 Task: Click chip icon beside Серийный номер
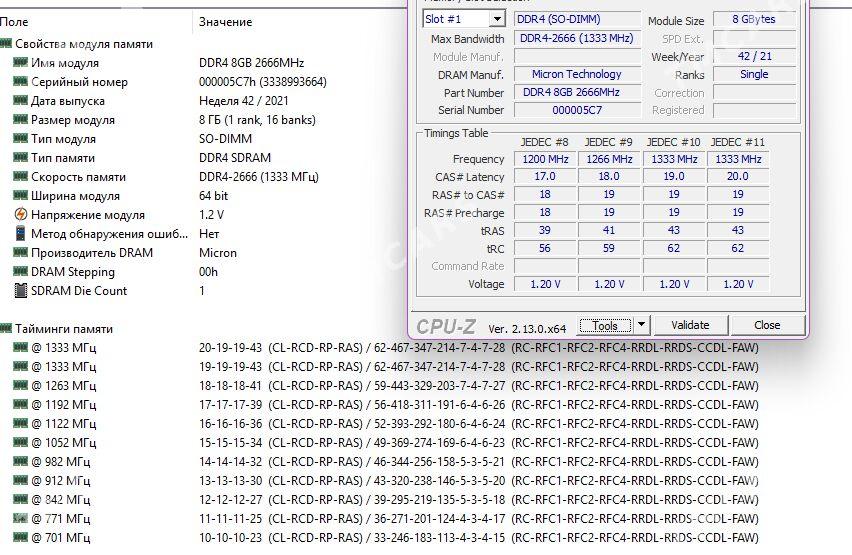[x=20, y=82]
